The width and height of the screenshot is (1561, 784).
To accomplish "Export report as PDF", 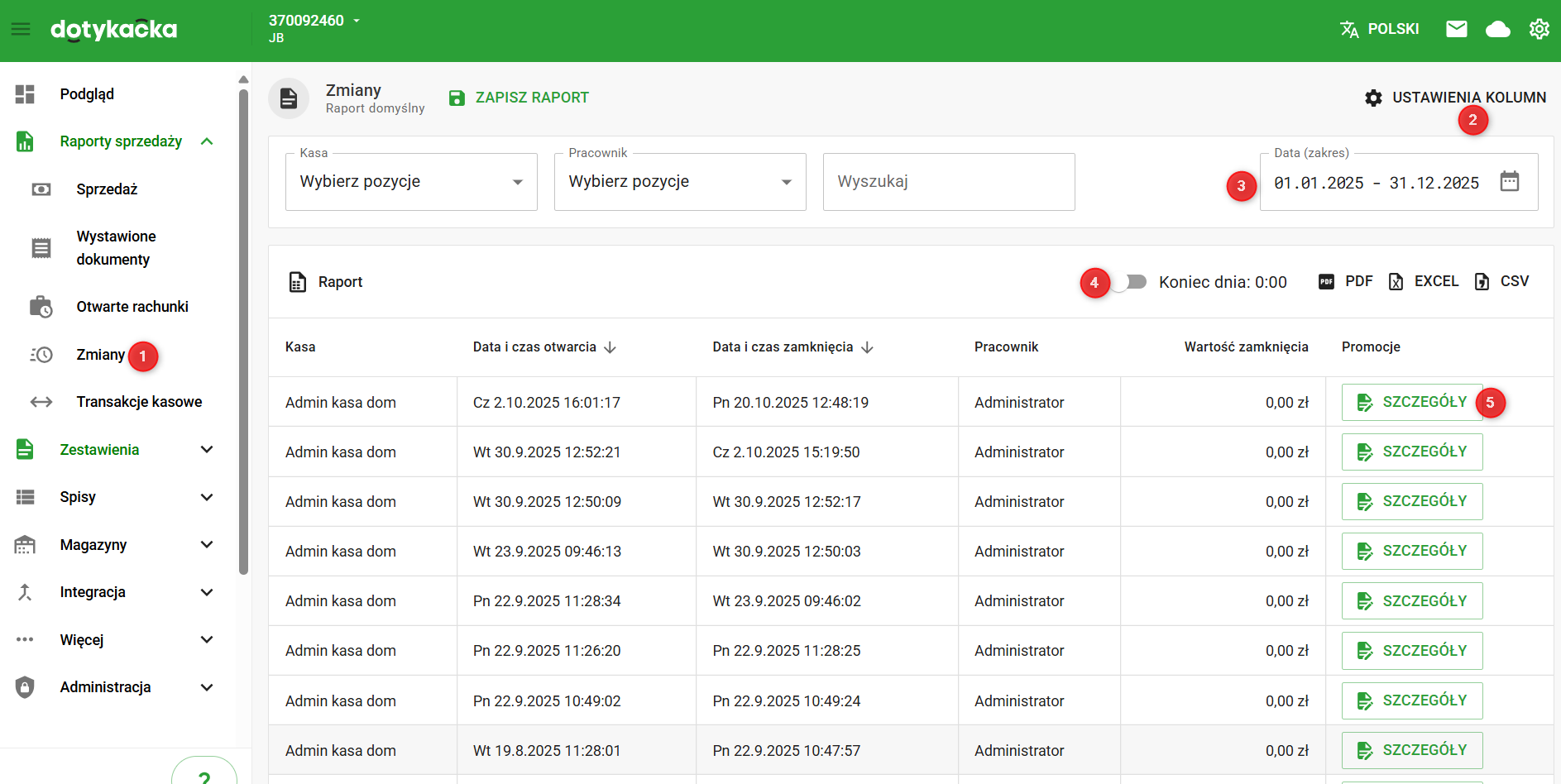I will point(1345,282).
